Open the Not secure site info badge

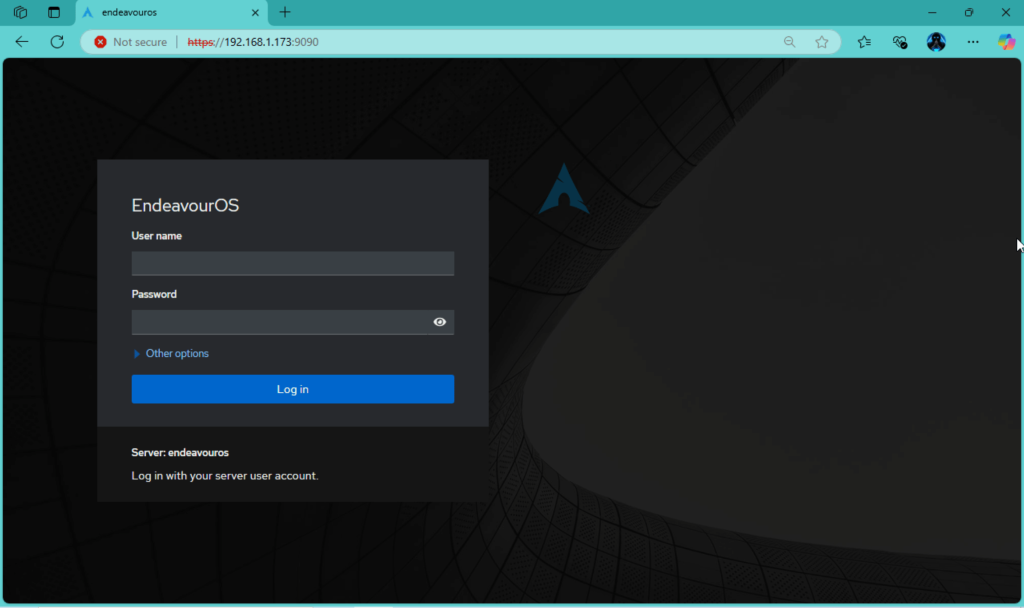(x=131, y=42)
